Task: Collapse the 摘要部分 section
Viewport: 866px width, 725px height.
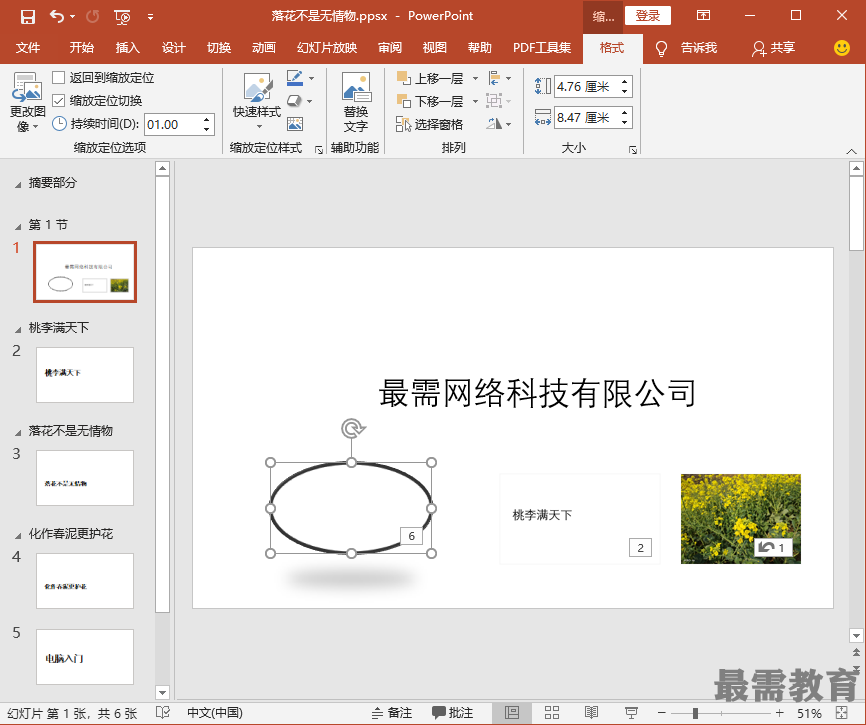Action: point(18,184)
